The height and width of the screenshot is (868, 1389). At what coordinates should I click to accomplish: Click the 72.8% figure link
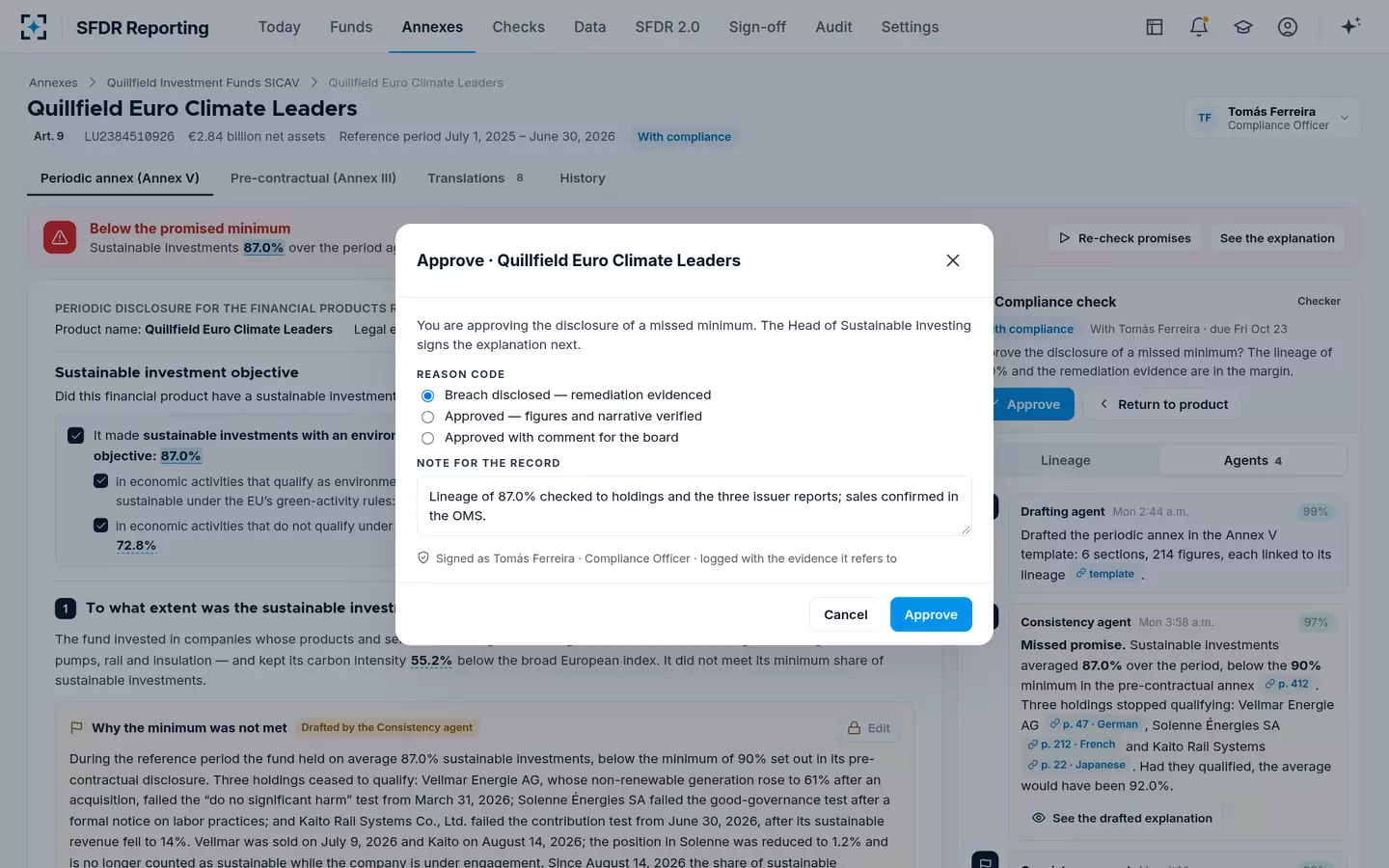[136, 546]
